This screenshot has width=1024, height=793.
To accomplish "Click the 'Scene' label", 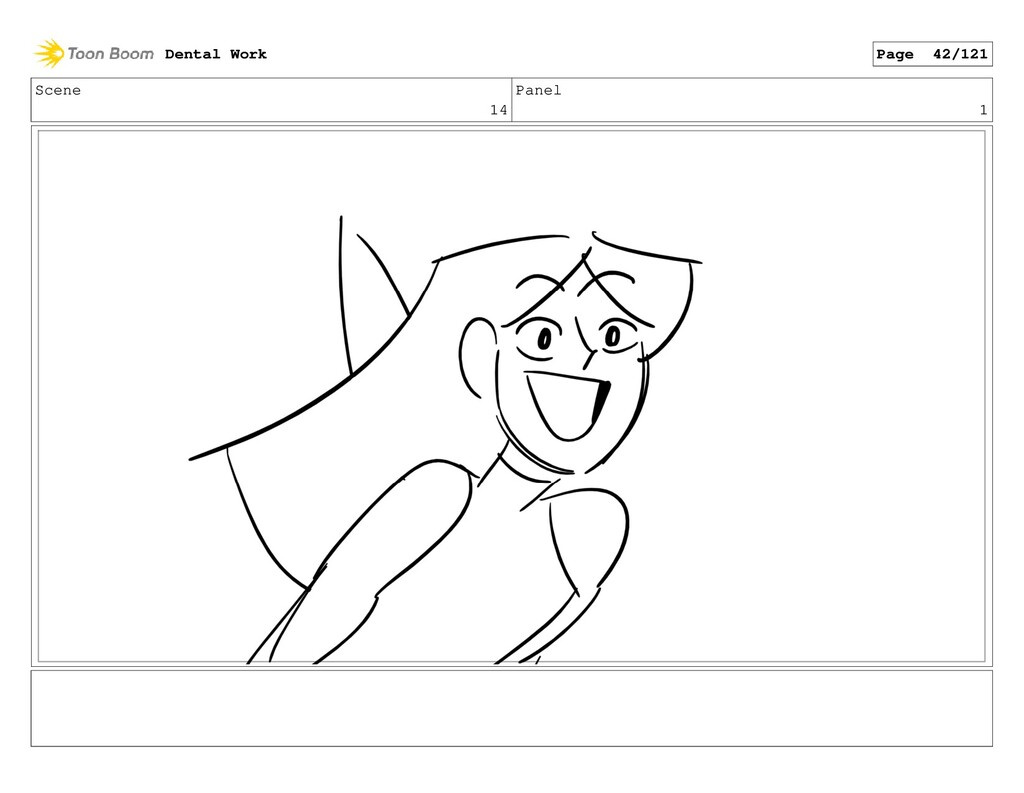I will [x=58, y=90].
